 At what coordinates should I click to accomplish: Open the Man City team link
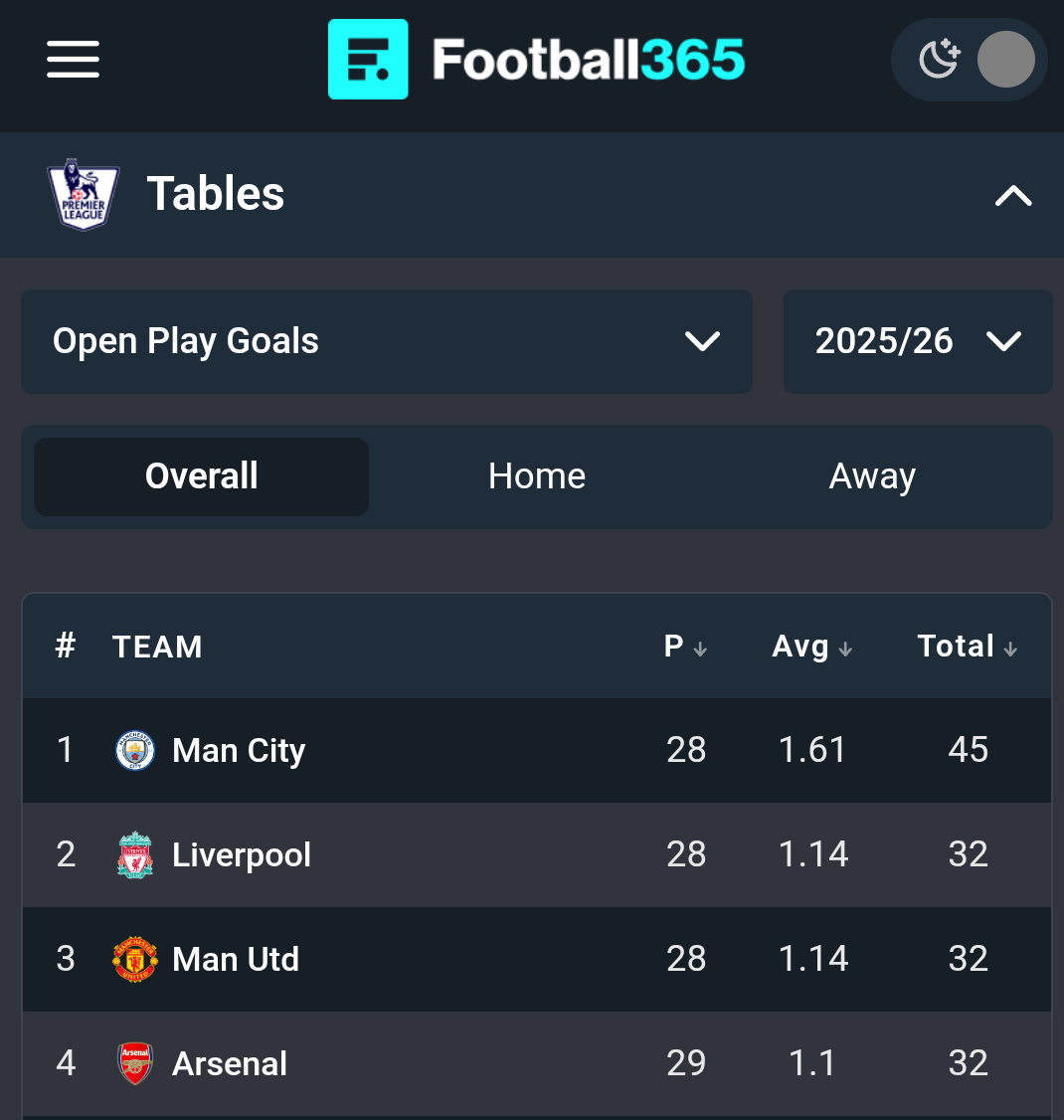pos(239,750)
